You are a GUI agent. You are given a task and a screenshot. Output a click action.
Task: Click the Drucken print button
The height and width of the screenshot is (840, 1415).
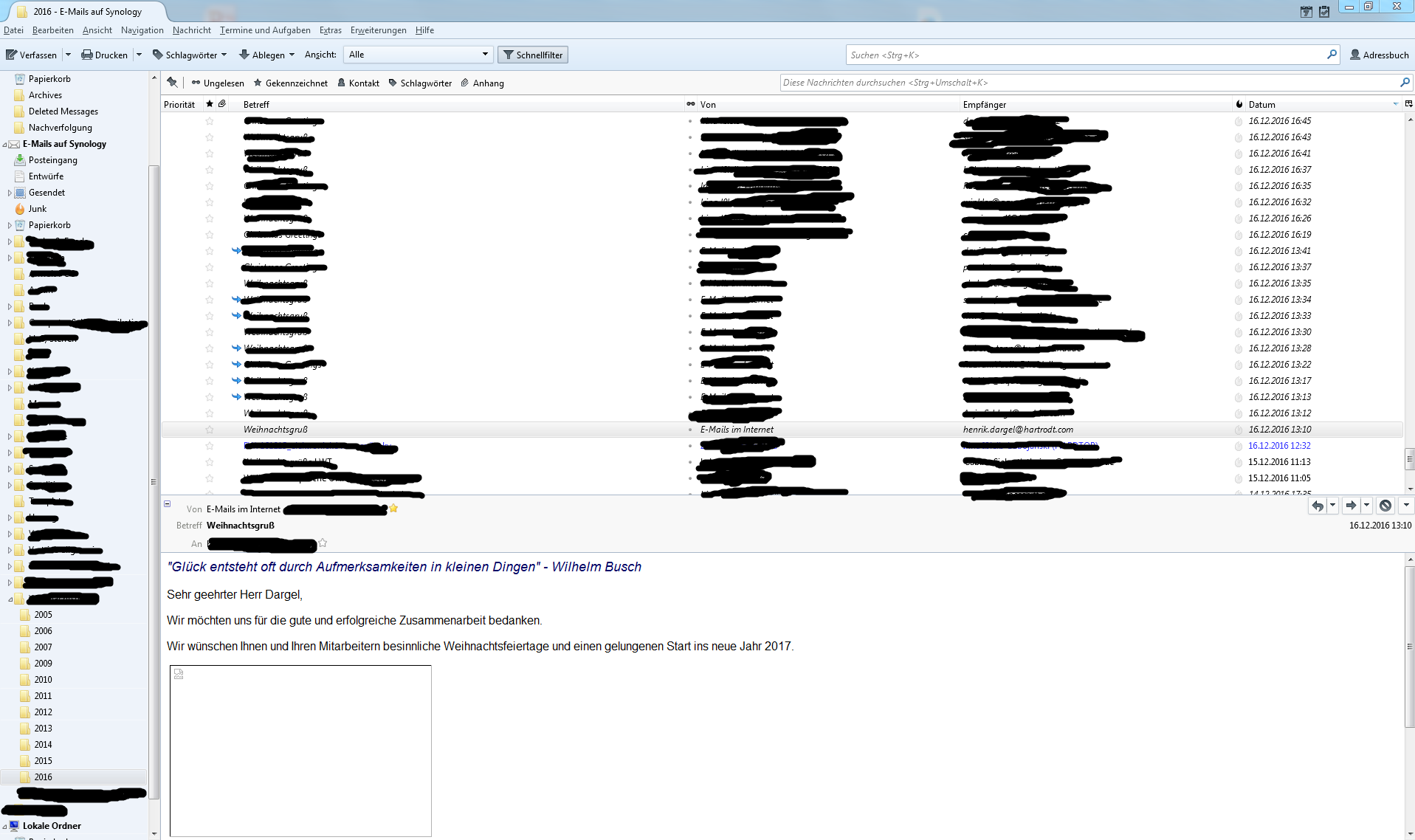(x=104, y=55)
